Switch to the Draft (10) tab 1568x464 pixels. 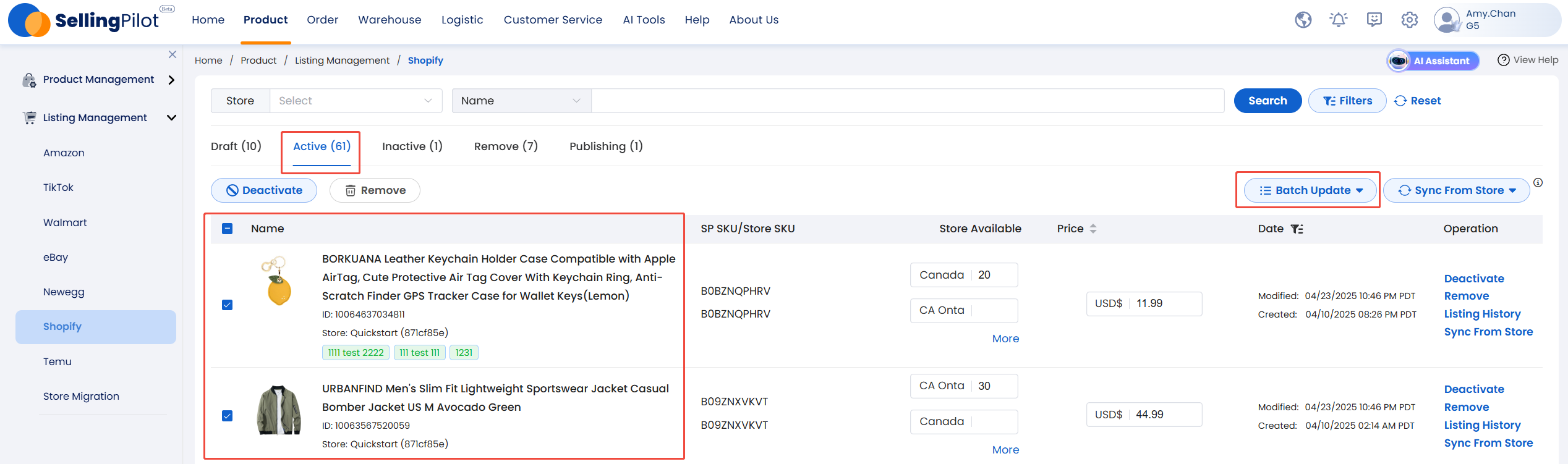click(x=236, y=146)
